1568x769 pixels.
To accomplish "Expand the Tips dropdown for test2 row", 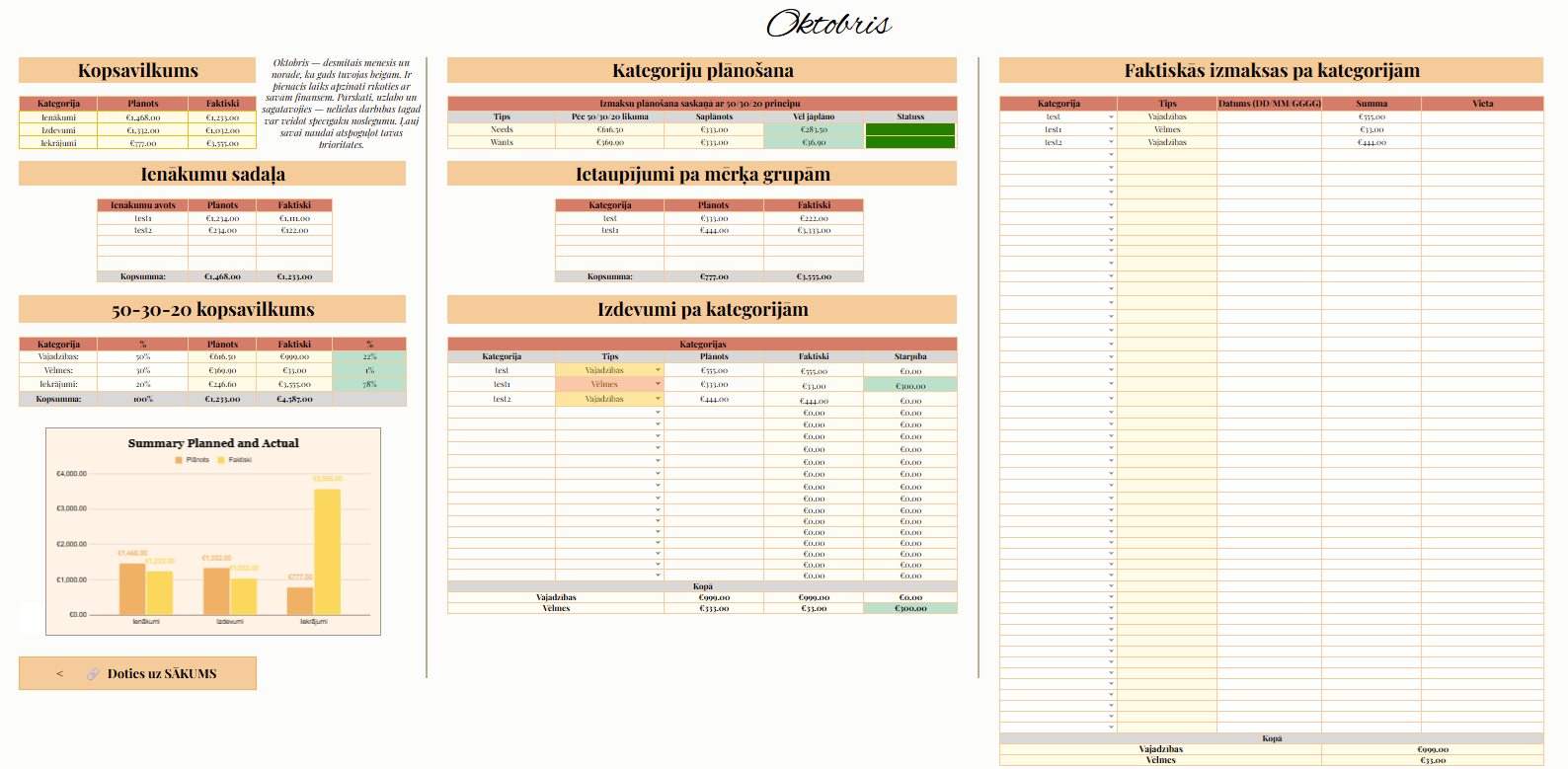I will coord(658,399).
